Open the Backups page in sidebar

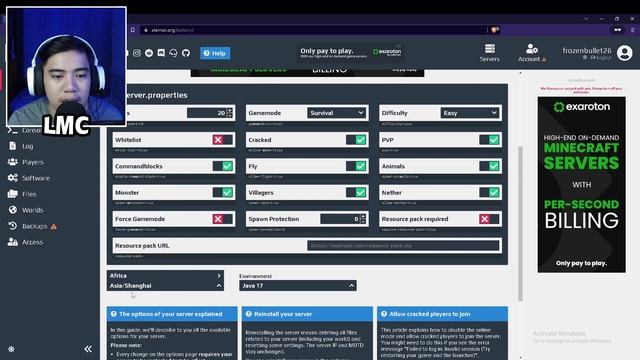tap(35, 226)
